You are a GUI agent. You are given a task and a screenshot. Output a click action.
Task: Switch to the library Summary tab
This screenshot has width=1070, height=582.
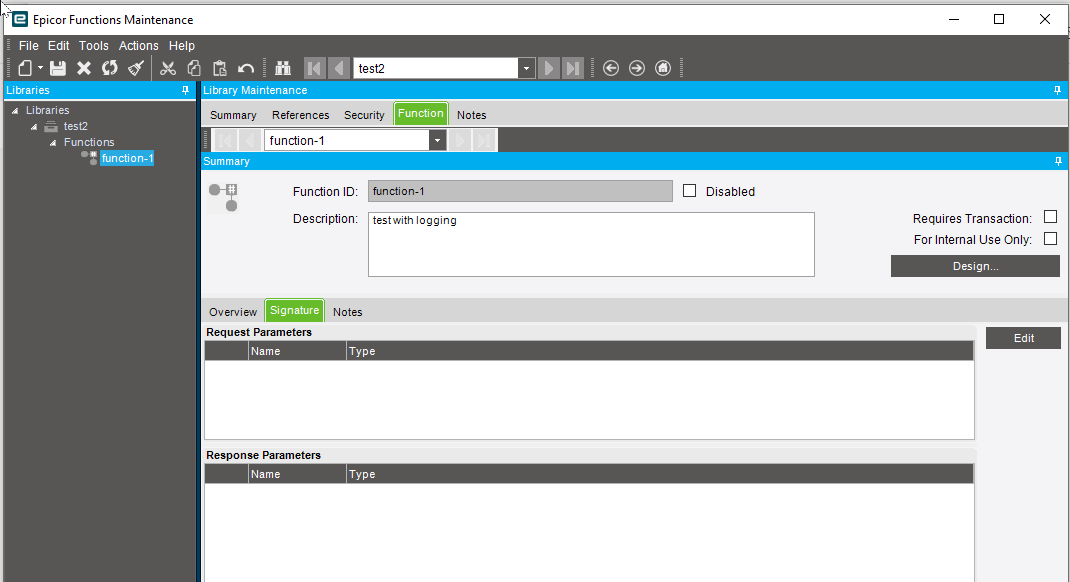[233, 115]
